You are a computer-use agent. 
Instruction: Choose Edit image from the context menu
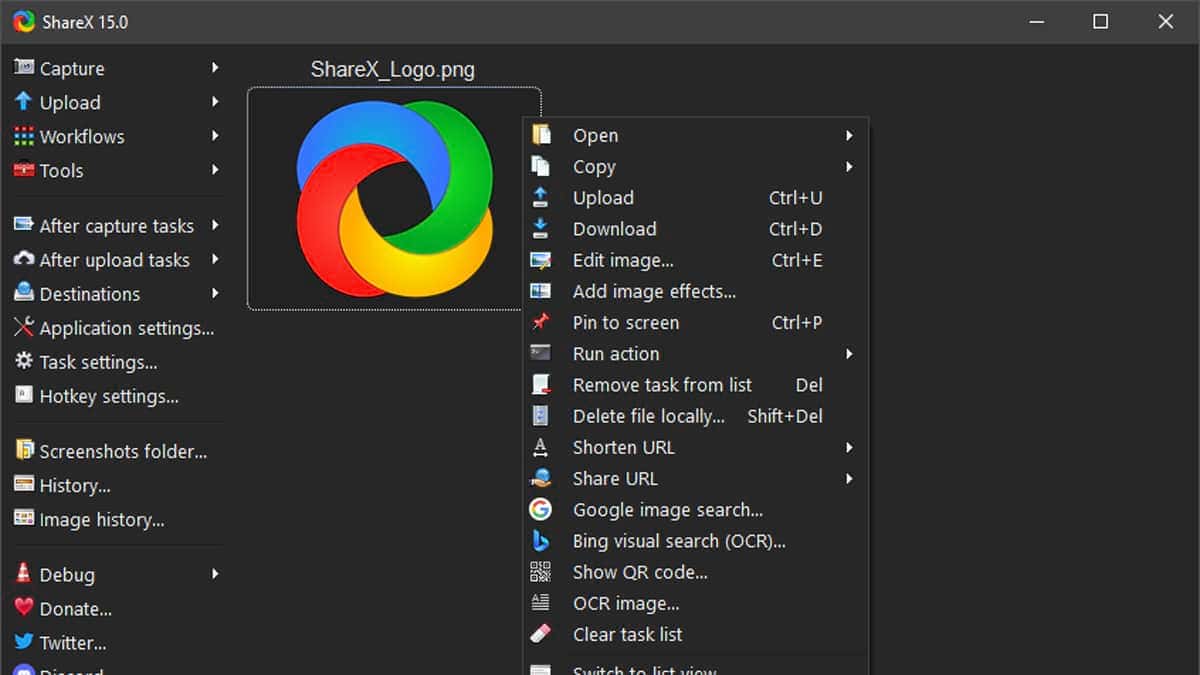point(622,260)
